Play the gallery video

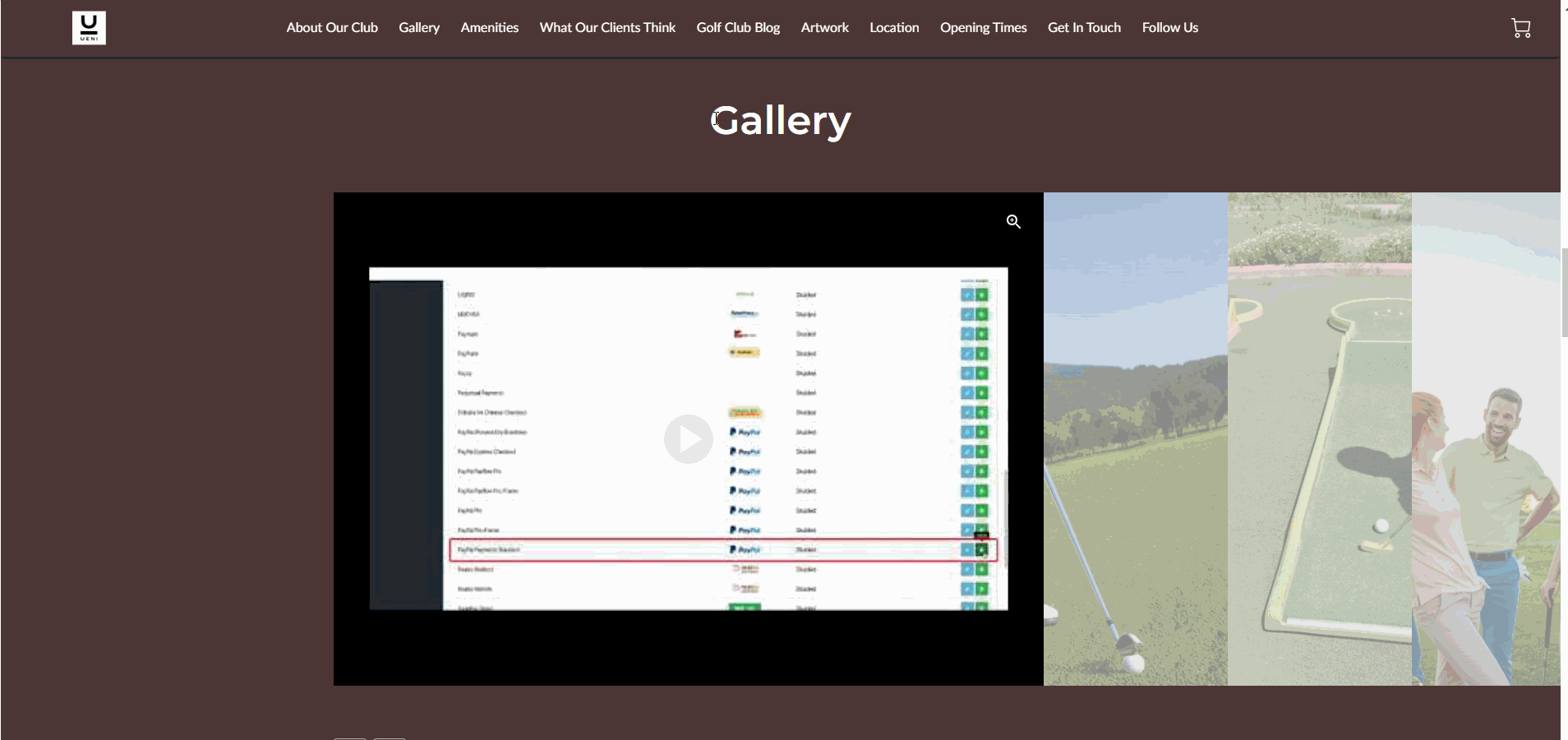click(689, 439)
